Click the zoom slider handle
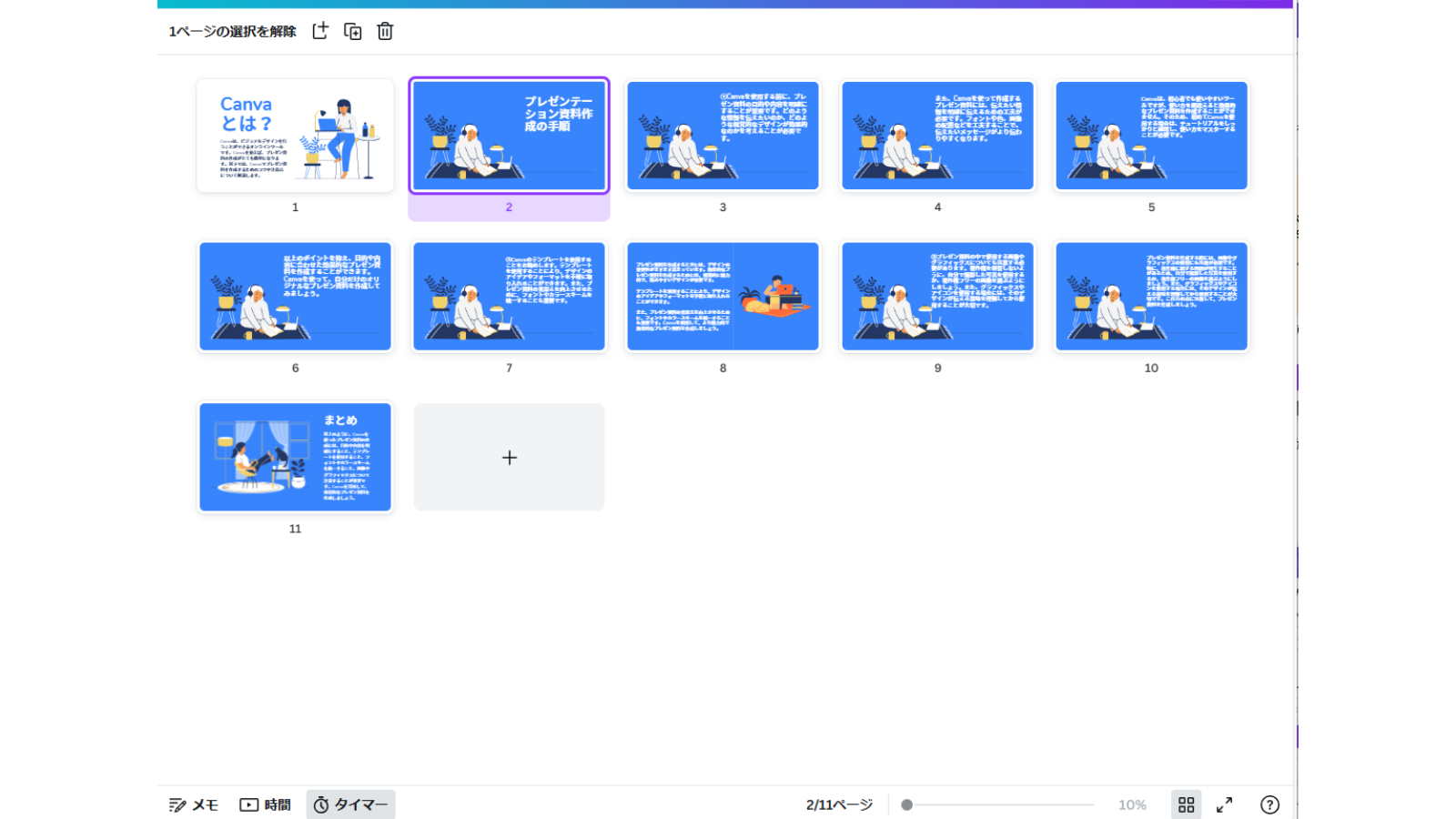The height and width of the screenshot is (819, 1456). coord(906,804)
